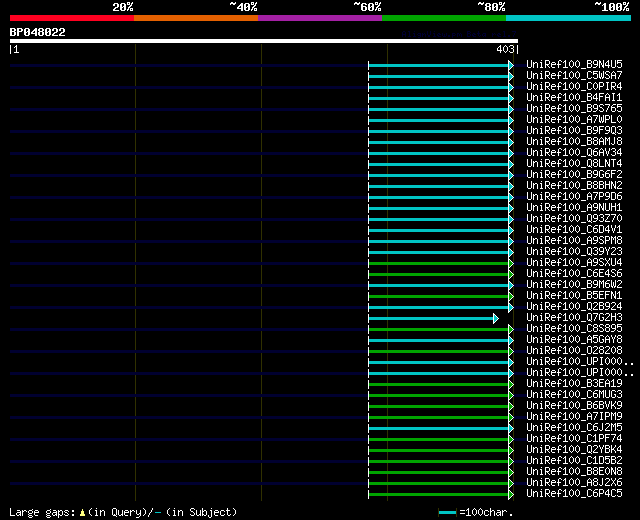Select the UniRef100_B3EA19 label

[574, 384]
